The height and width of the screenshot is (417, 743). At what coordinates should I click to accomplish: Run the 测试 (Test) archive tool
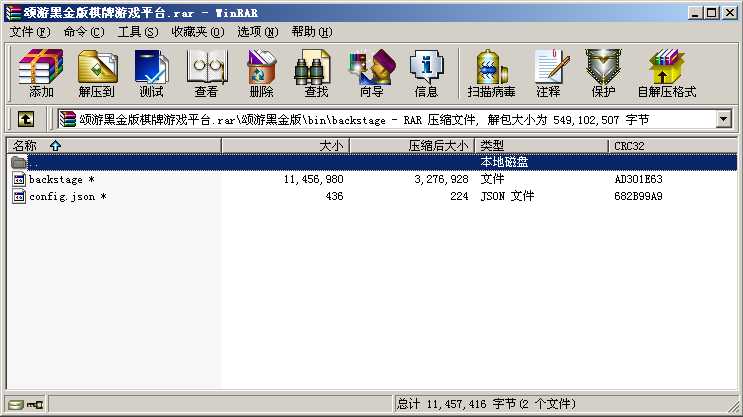pyautogui.click(x=151, y=73)
